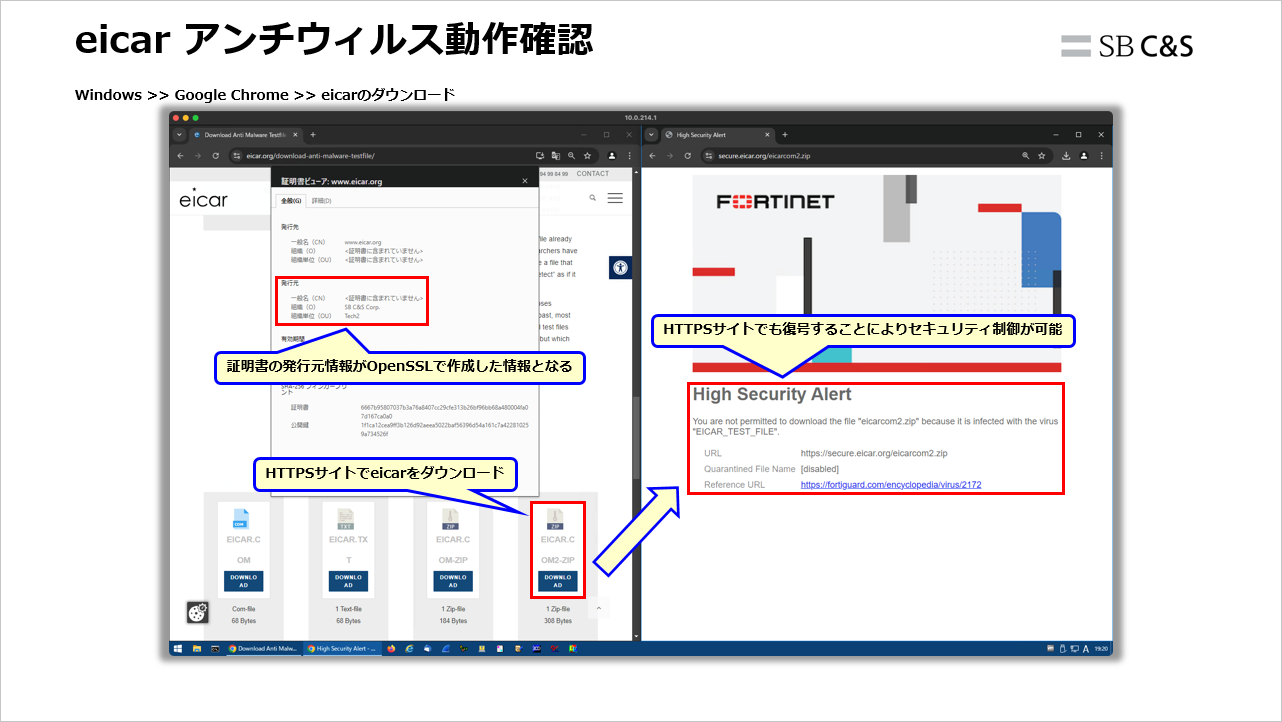Click the https://secure.eicar.org/eicarcom2.zip URL text

[x=873, y=453]
